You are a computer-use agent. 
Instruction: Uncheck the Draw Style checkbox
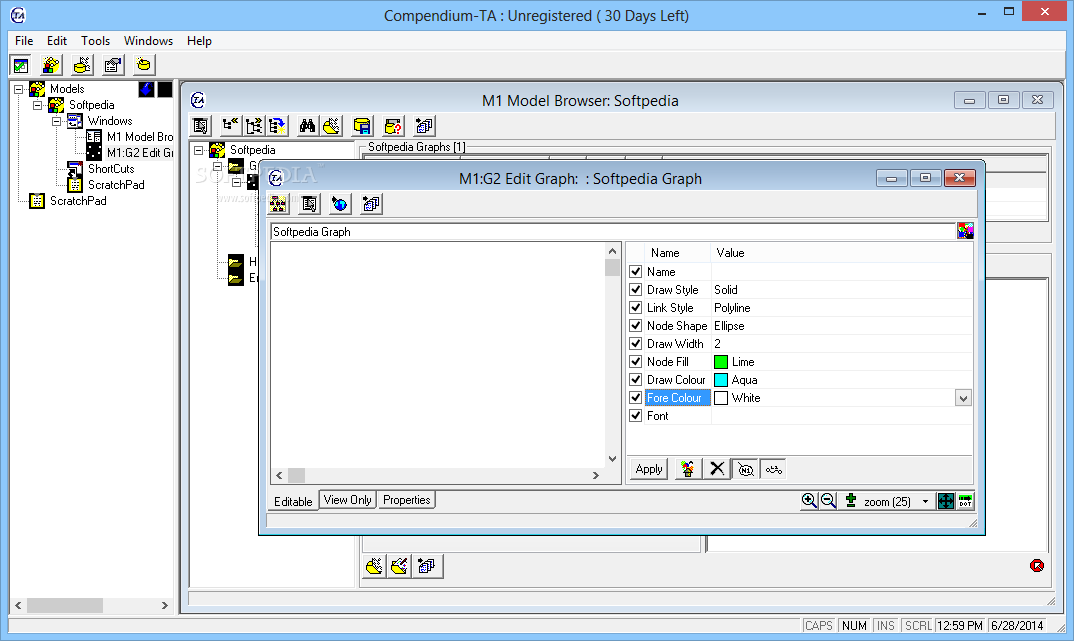pos(636,290)
